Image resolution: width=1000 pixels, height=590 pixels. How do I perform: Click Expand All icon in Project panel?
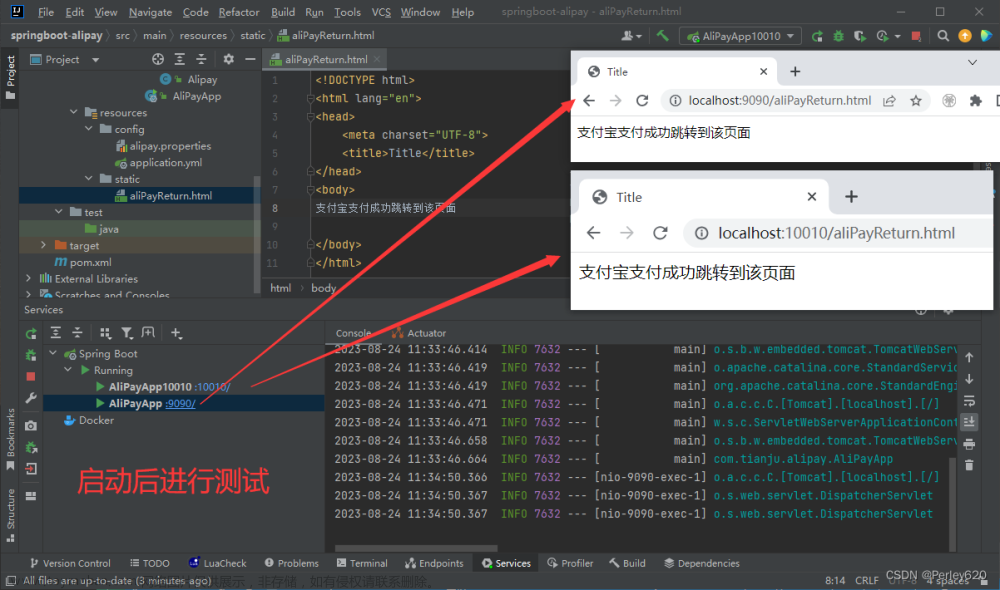pyautogui.click(x=180, y=59)
